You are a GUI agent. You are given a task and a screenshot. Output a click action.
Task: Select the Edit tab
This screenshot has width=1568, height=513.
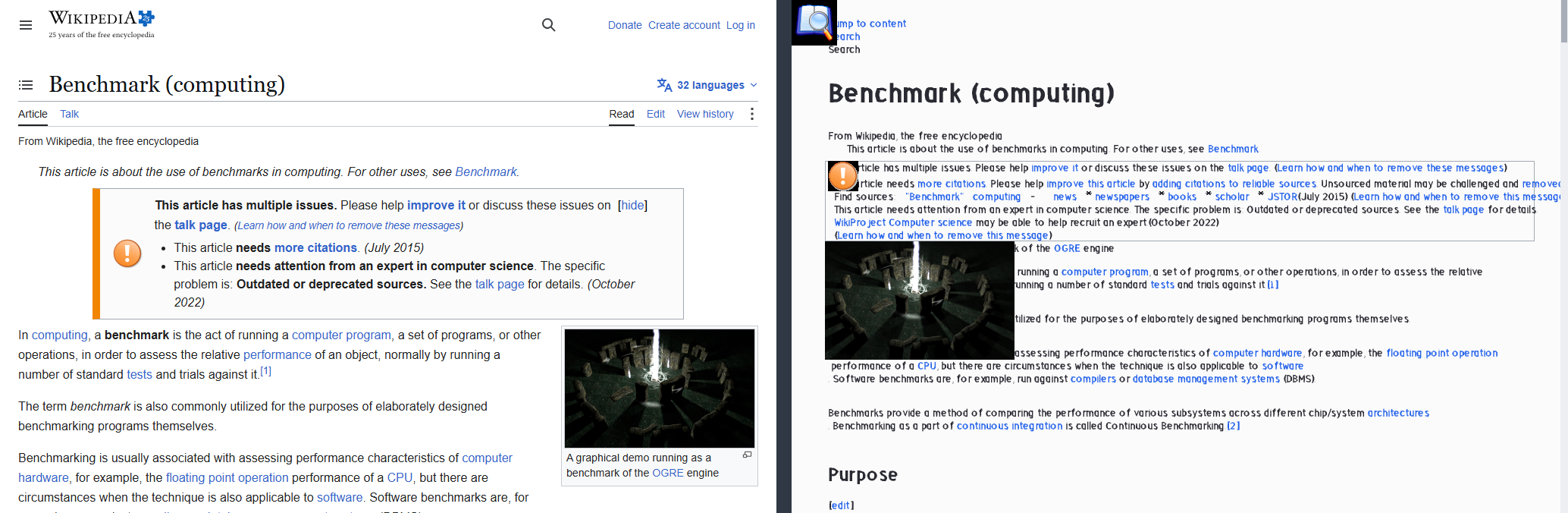point(656,114)
